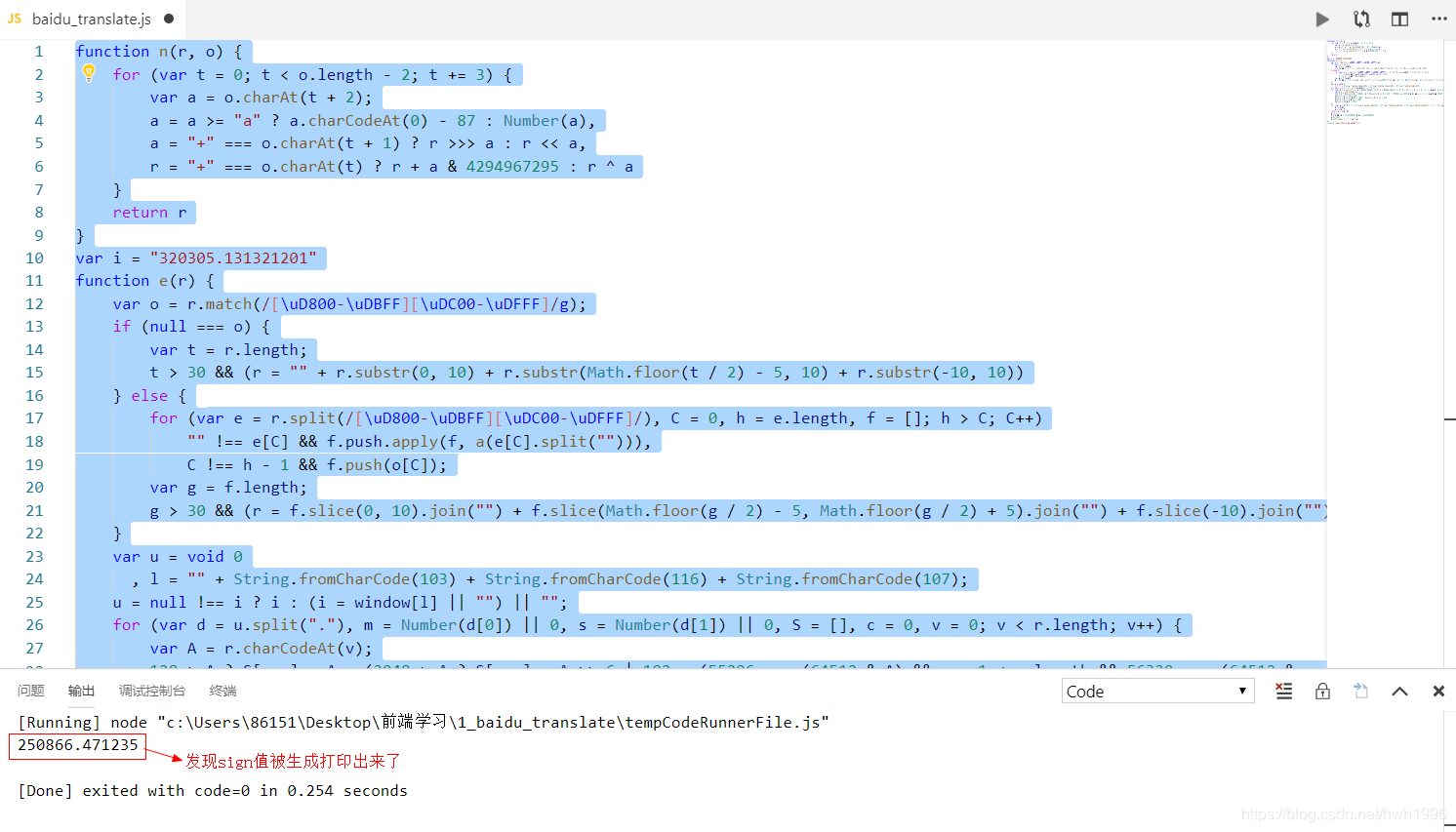
Task: Run code with the play icon
Action: click(1322, 19)
